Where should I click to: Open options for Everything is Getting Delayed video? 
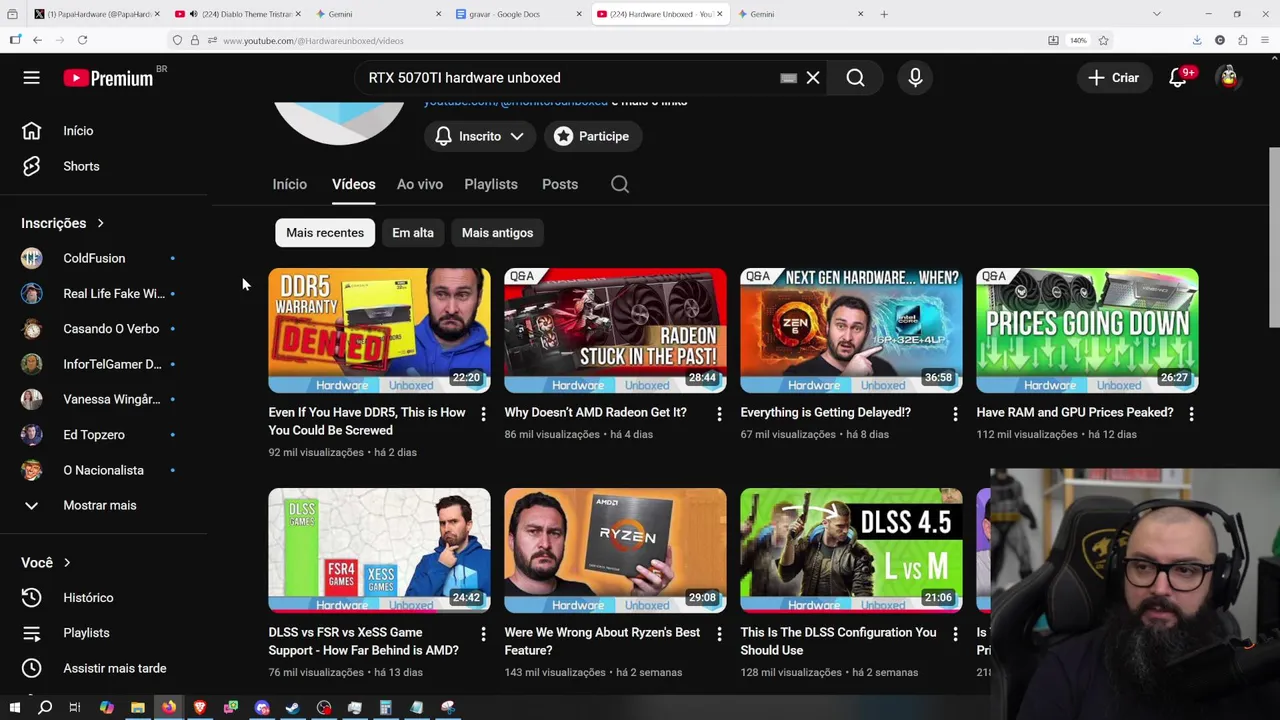pyautogui.click(x=955, y=413)
